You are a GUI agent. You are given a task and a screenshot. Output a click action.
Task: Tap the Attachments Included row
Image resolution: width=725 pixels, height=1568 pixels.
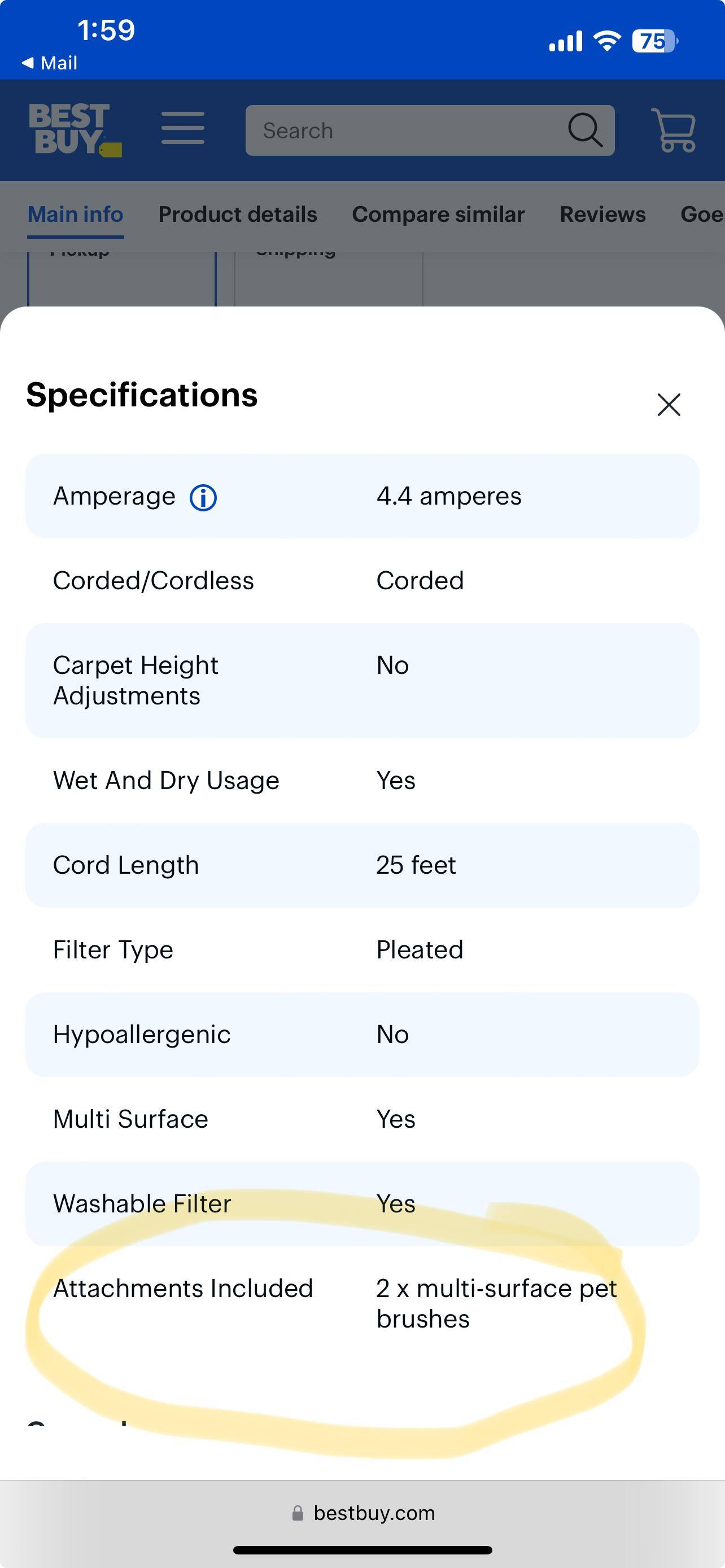361,1303
